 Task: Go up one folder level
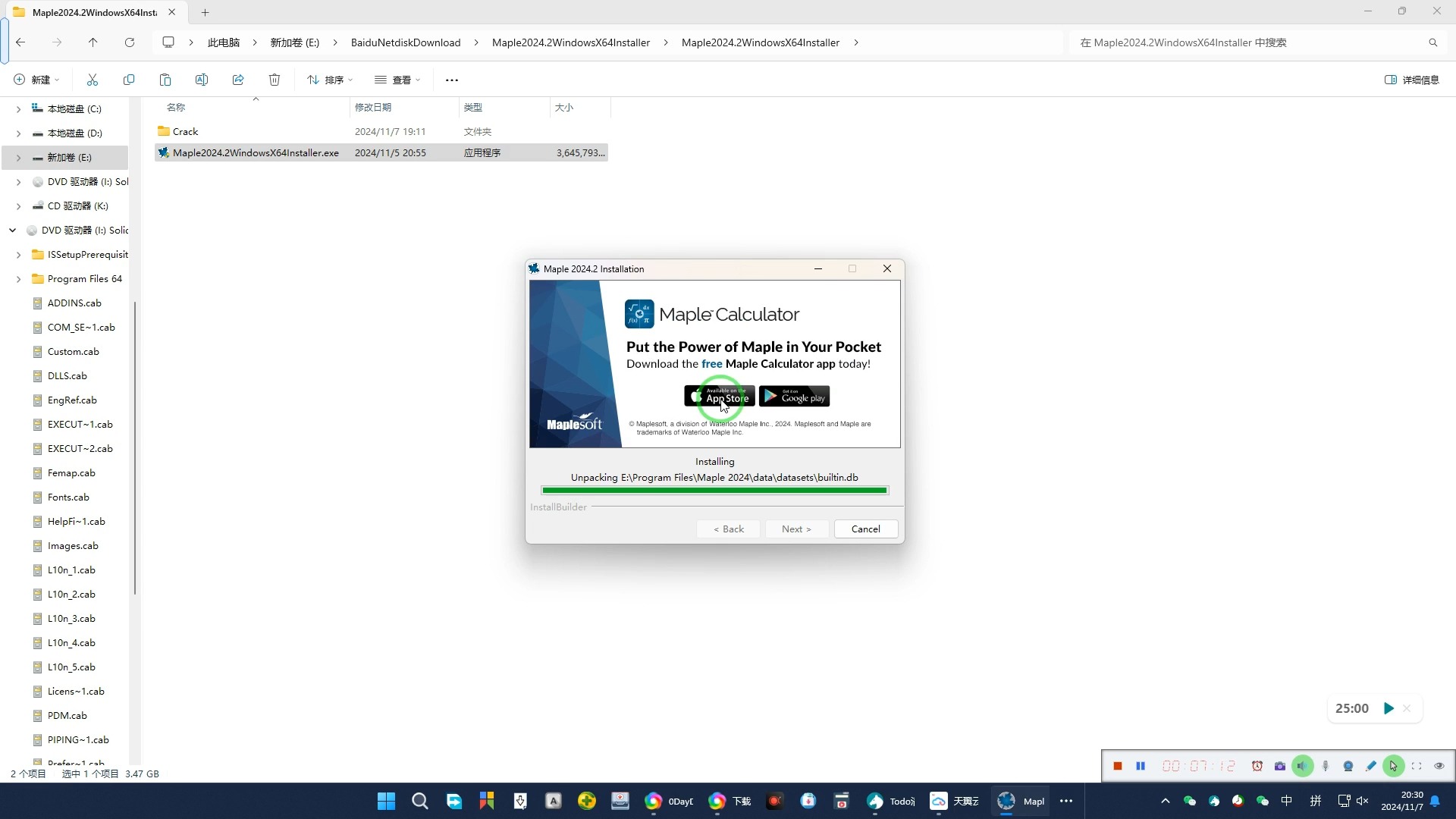coord(93,42)
